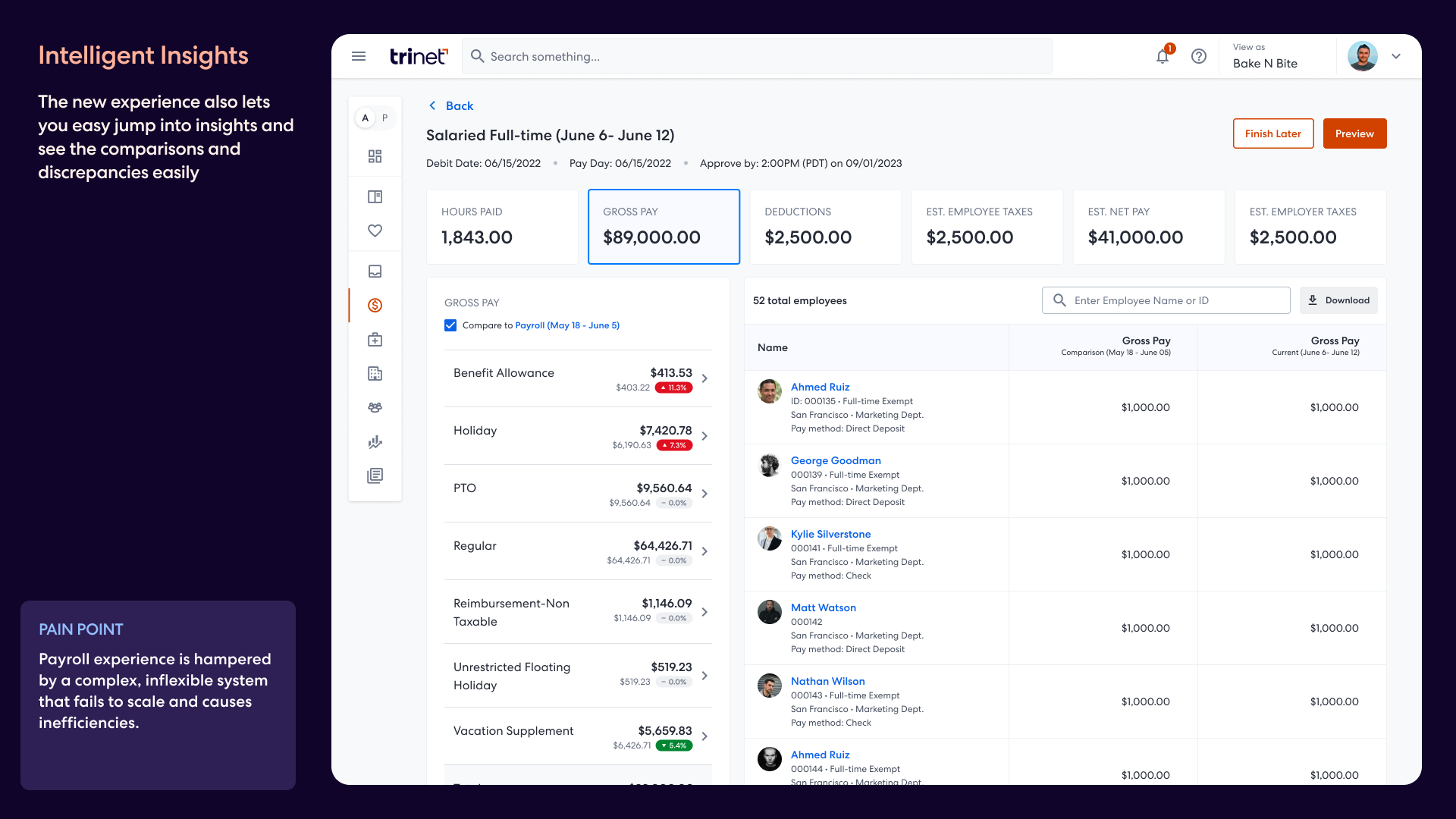The image size is (1456, 819).
Task: Select the Gross Pay summary card
Action: pos(664,226)
